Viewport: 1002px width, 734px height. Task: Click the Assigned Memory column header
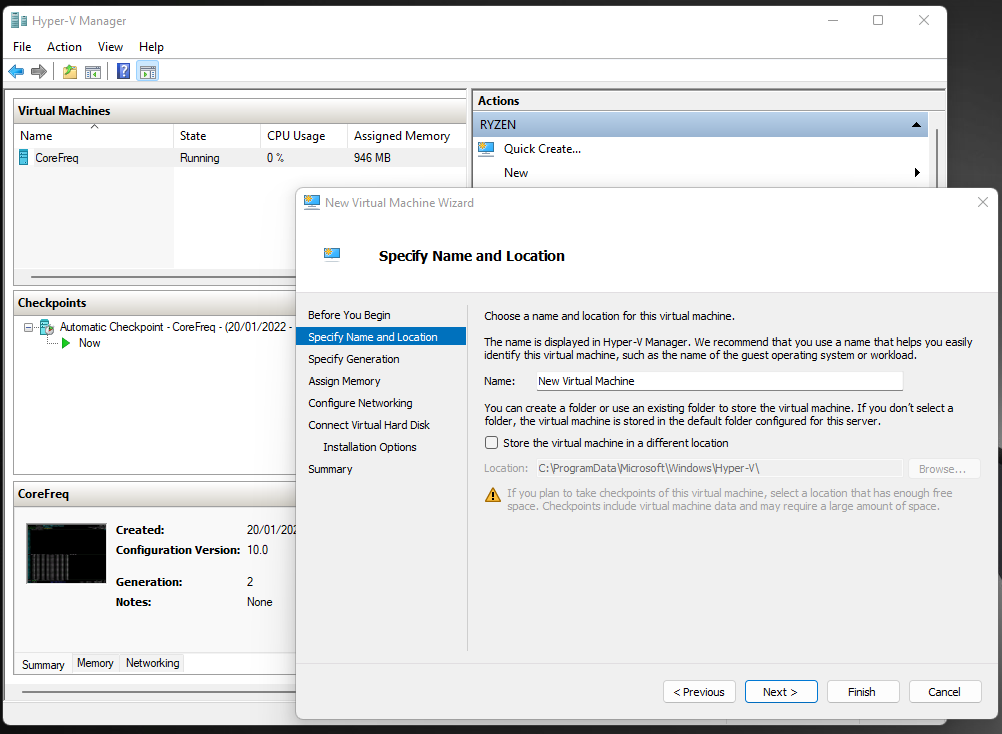[x=406, y=135]
